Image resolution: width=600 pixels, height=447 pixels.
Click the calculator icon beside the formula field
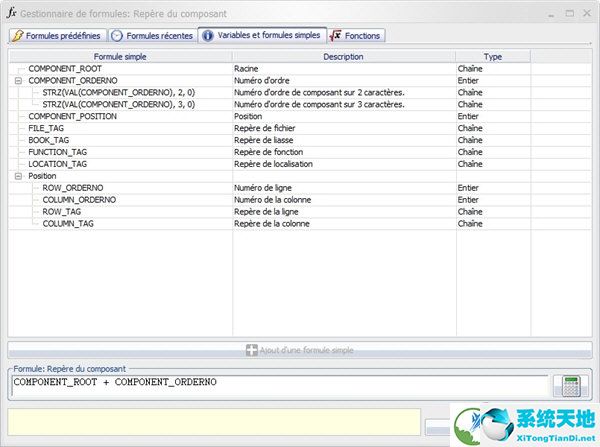click(x=571, y=386)
